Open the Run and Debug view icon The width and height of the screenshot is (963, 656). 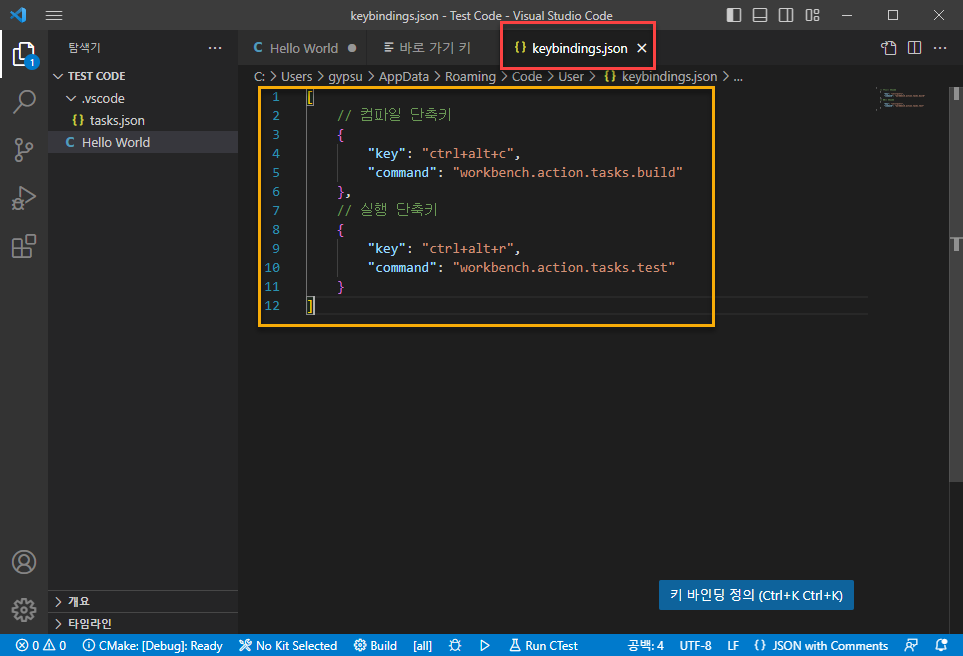[x=24, y=198]
